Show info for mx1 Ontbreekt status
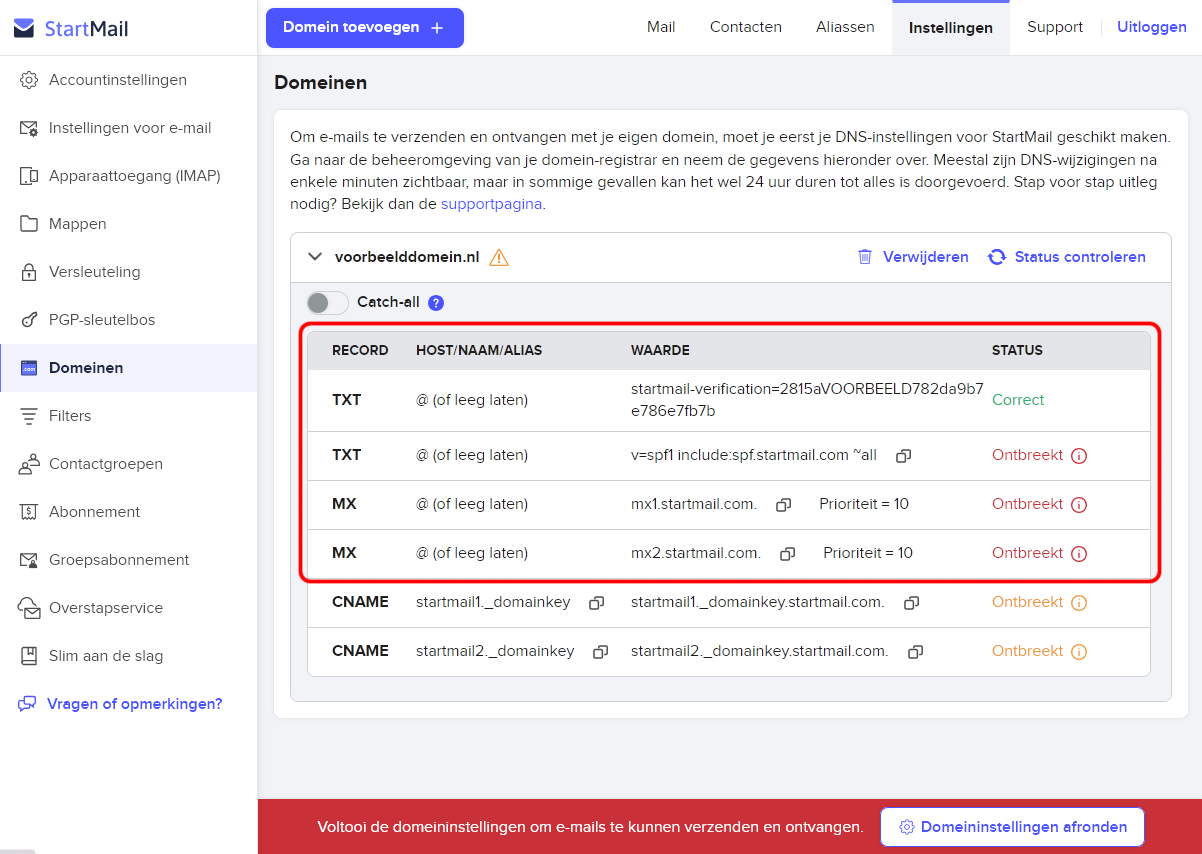 coord(1079,505)
